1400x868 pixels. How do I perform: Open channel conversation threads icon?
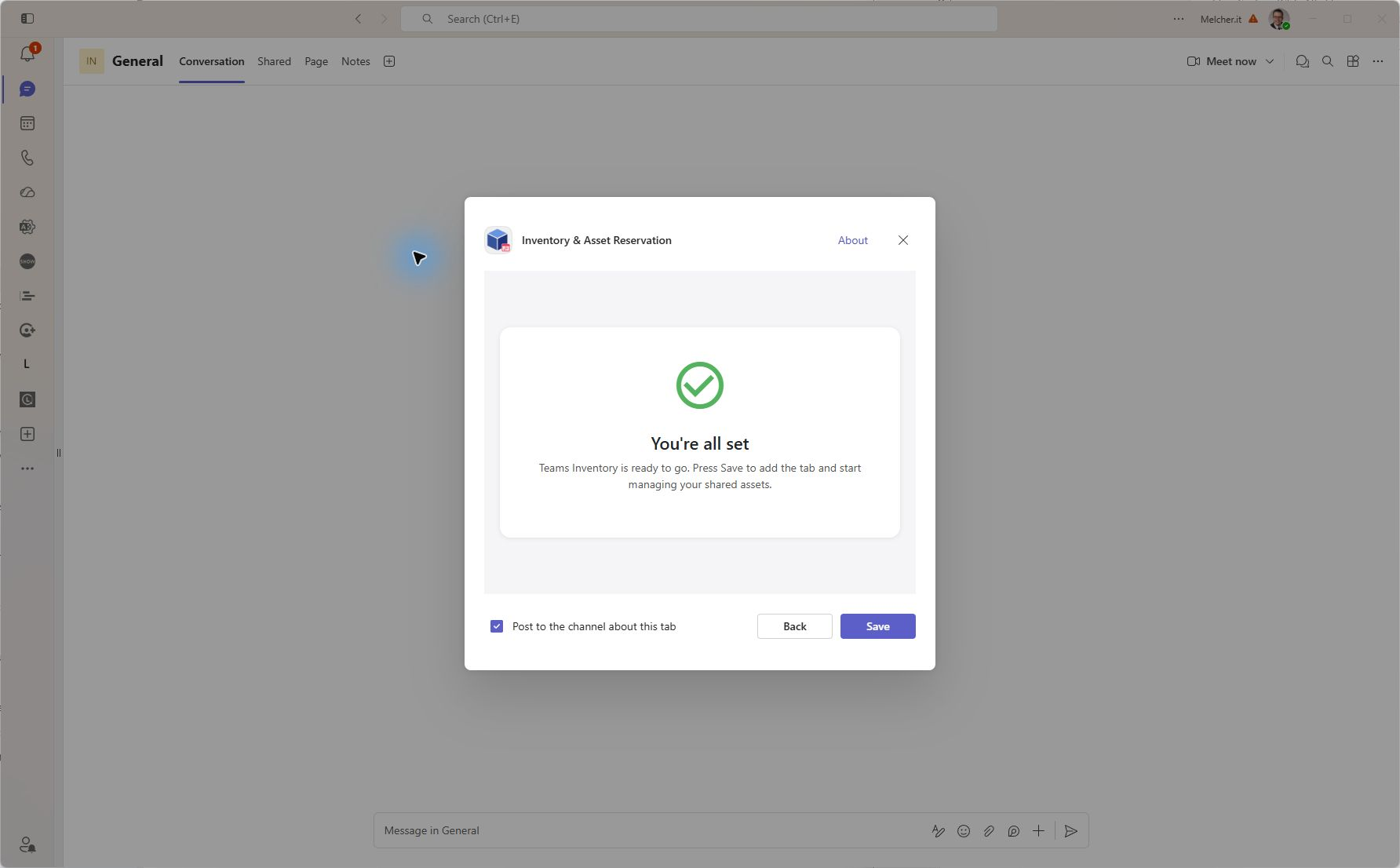pyautogui.click(x=1303, y=61)
